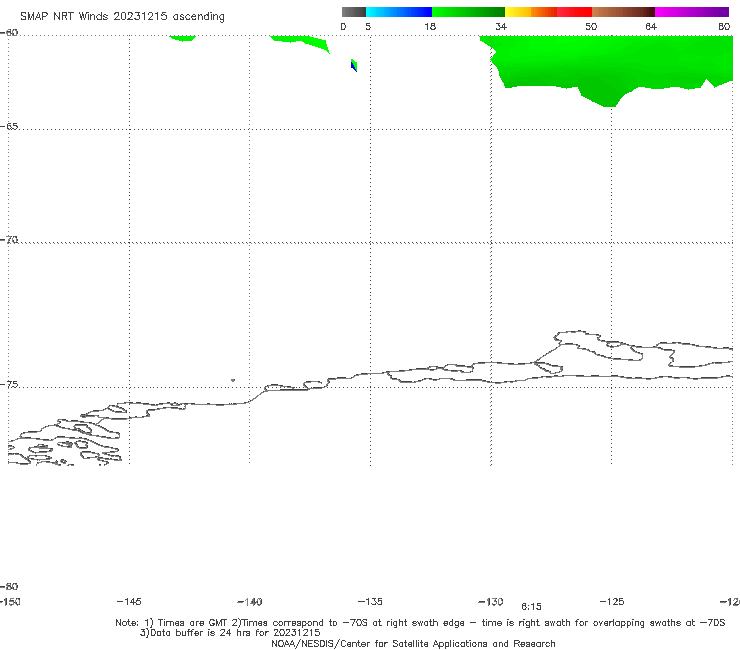Pick the green segment of the wind color bar
This screenshot has width=740, height=650.
click(x=469, y=12)
